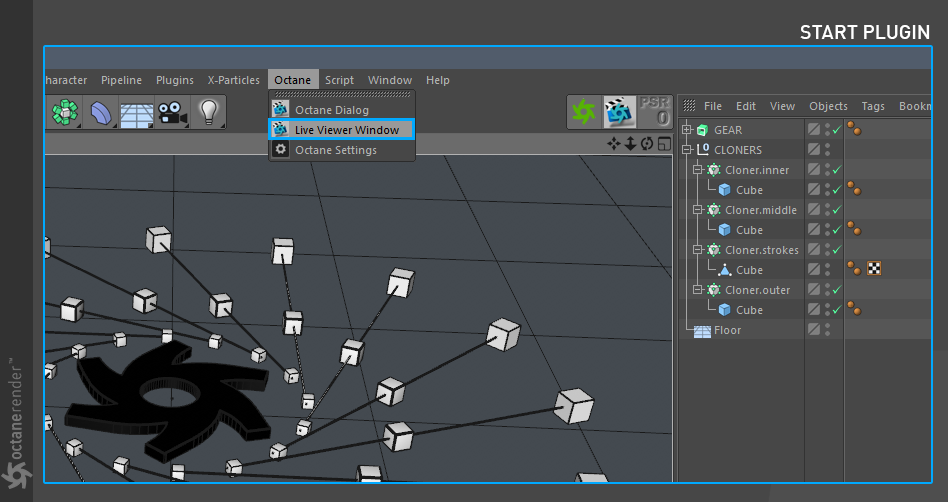Collapse the CLONERS null hierarchy

[687, 149]
